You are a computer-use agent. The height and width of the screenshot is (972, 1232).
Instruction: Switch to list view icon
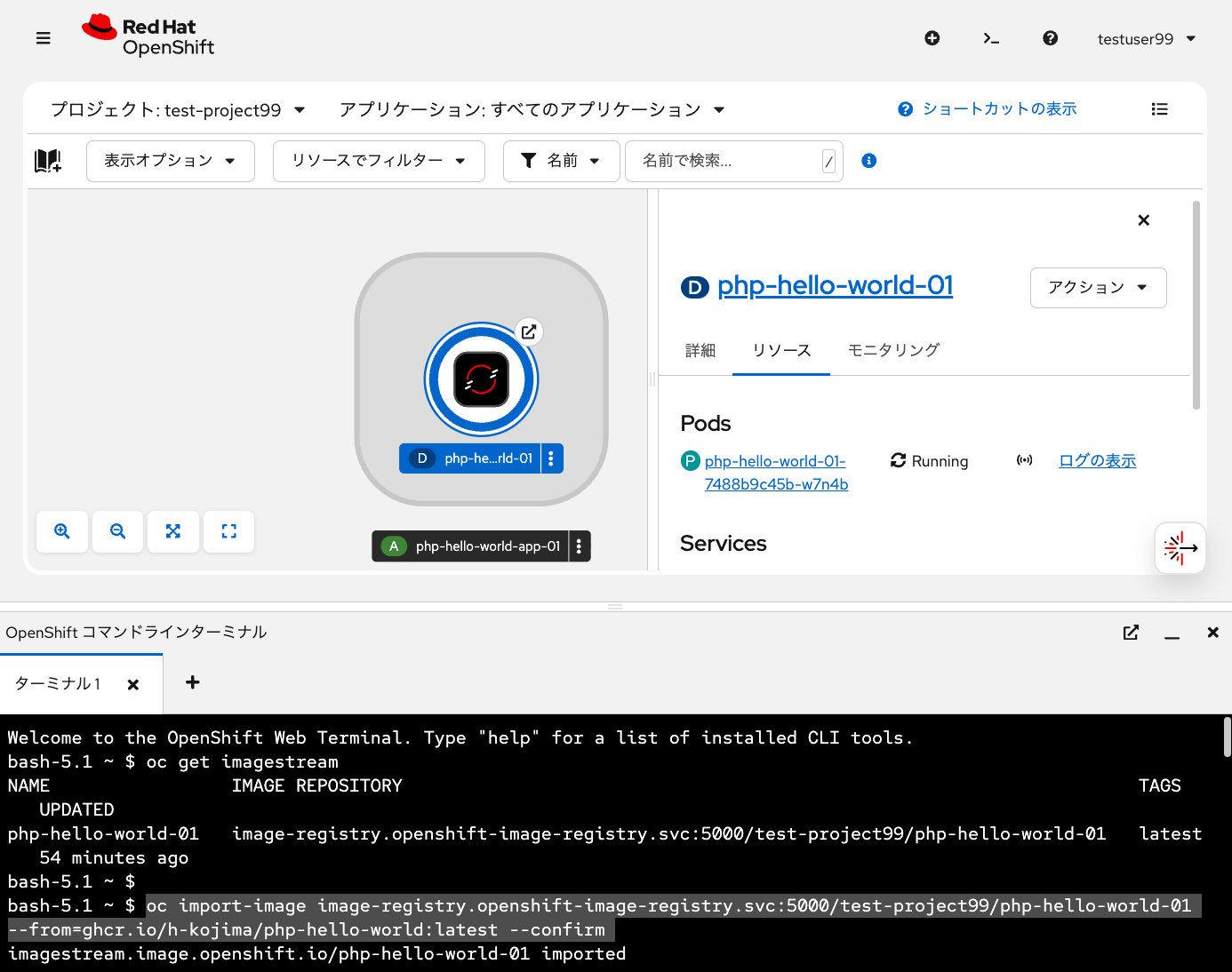point(1159,109)
